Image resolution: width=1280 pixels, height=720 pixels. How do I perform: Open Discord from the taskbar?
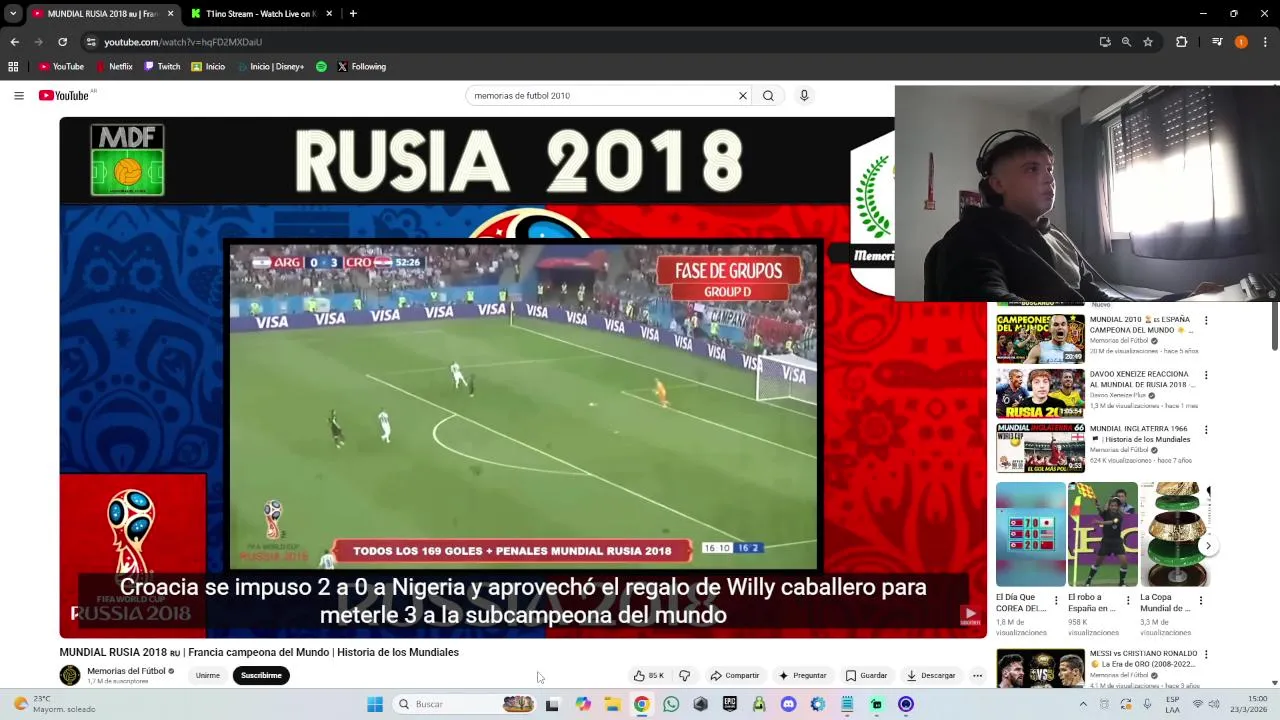[x=788, y=704]
